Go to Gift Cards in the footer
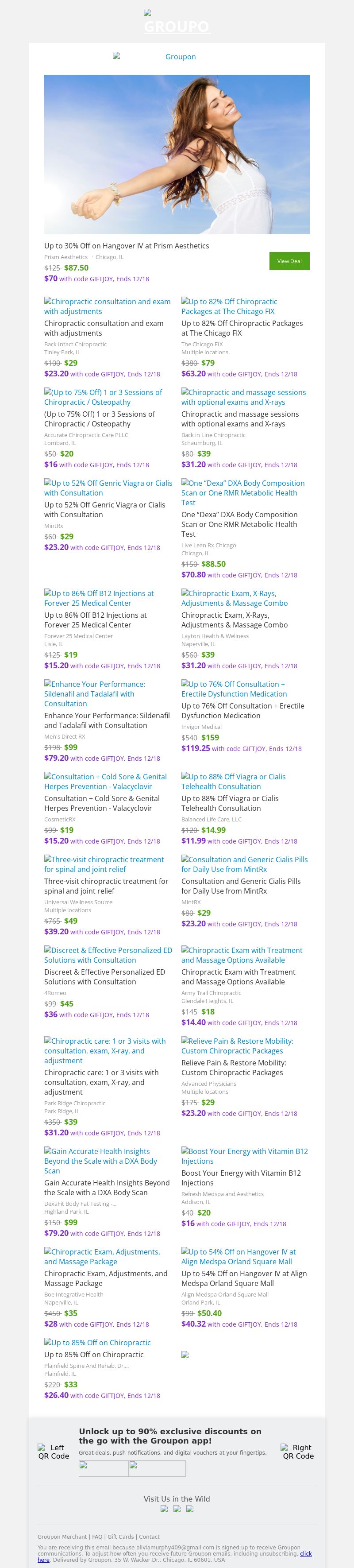 pyautogui.click(x=120, y=1537)
